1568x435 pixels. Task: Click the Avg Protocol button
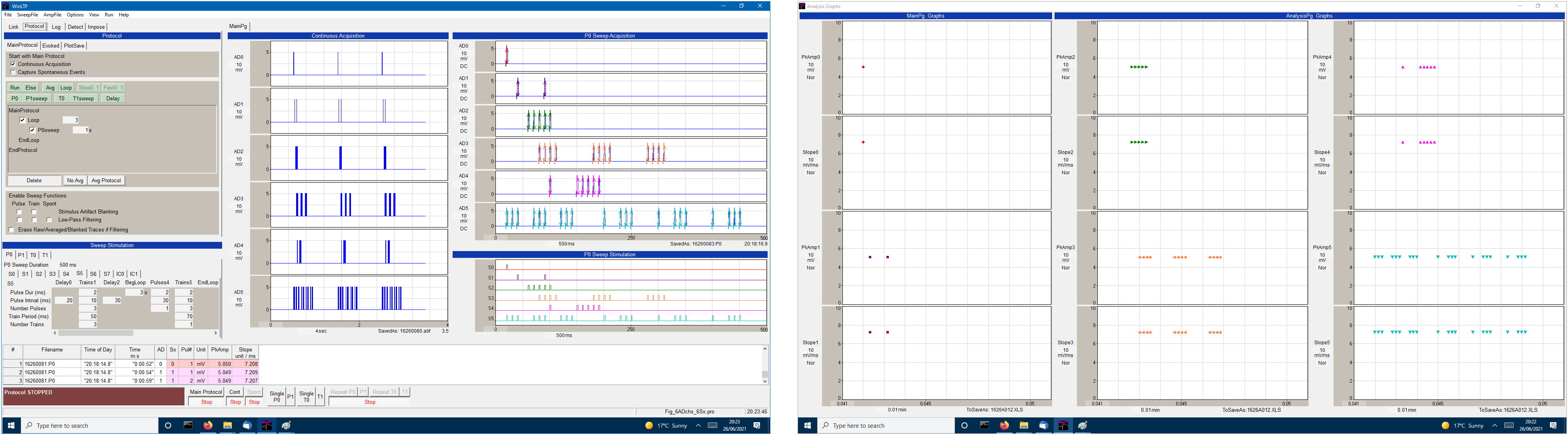point(106,180)
